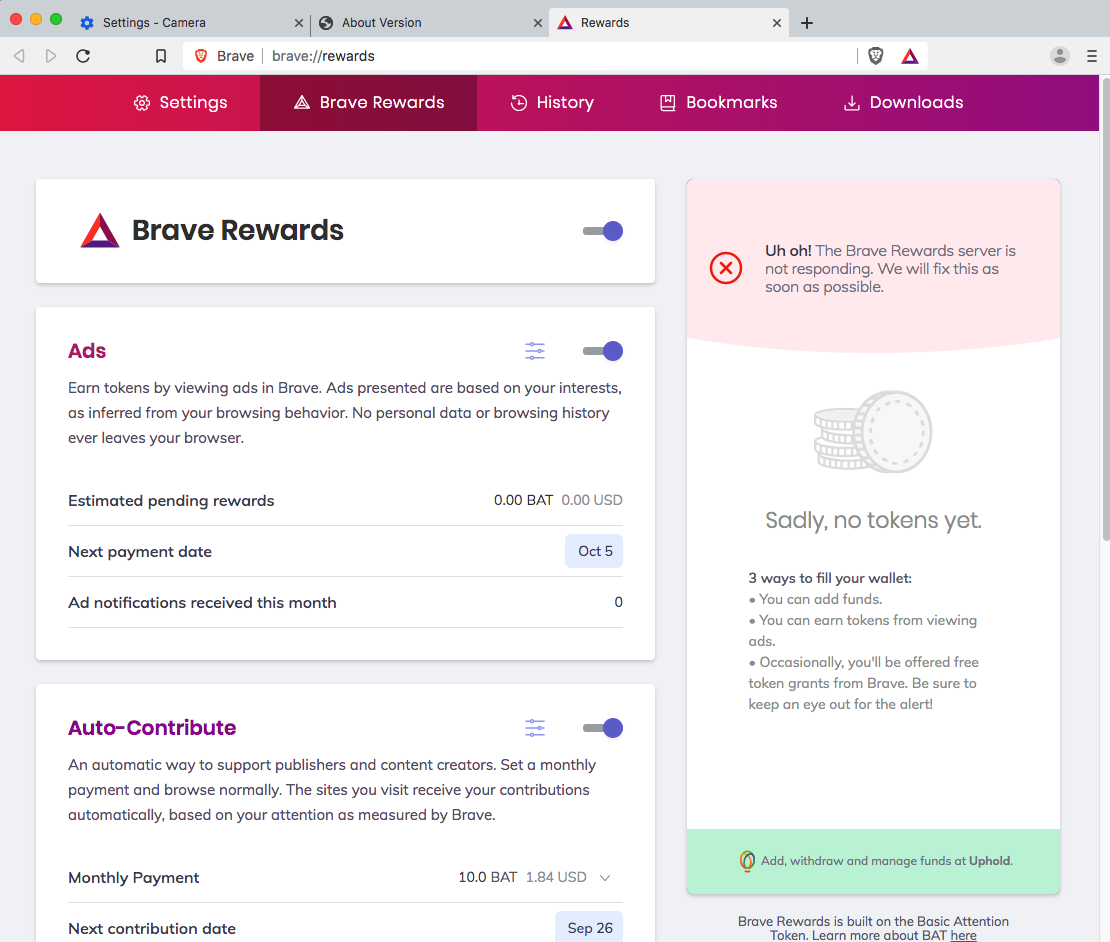Go to Settings in the navigation bar
Screen dimensions: 1110x942
[x=181, y=103]
